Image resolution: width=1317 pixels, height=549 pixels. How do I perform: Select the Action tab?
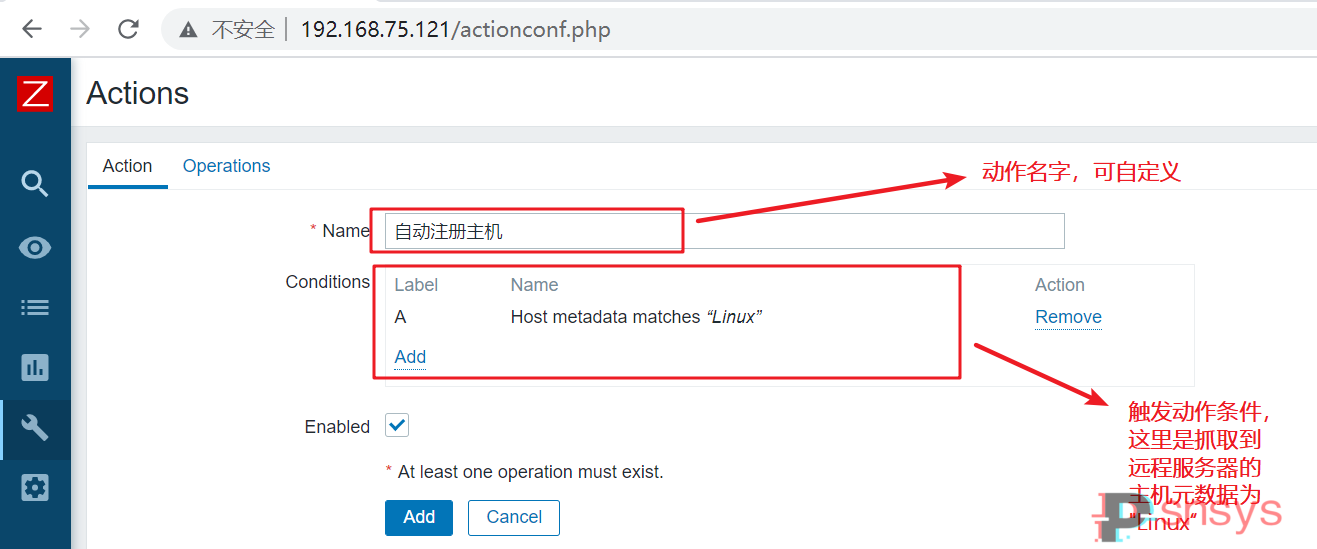[128, 166]
